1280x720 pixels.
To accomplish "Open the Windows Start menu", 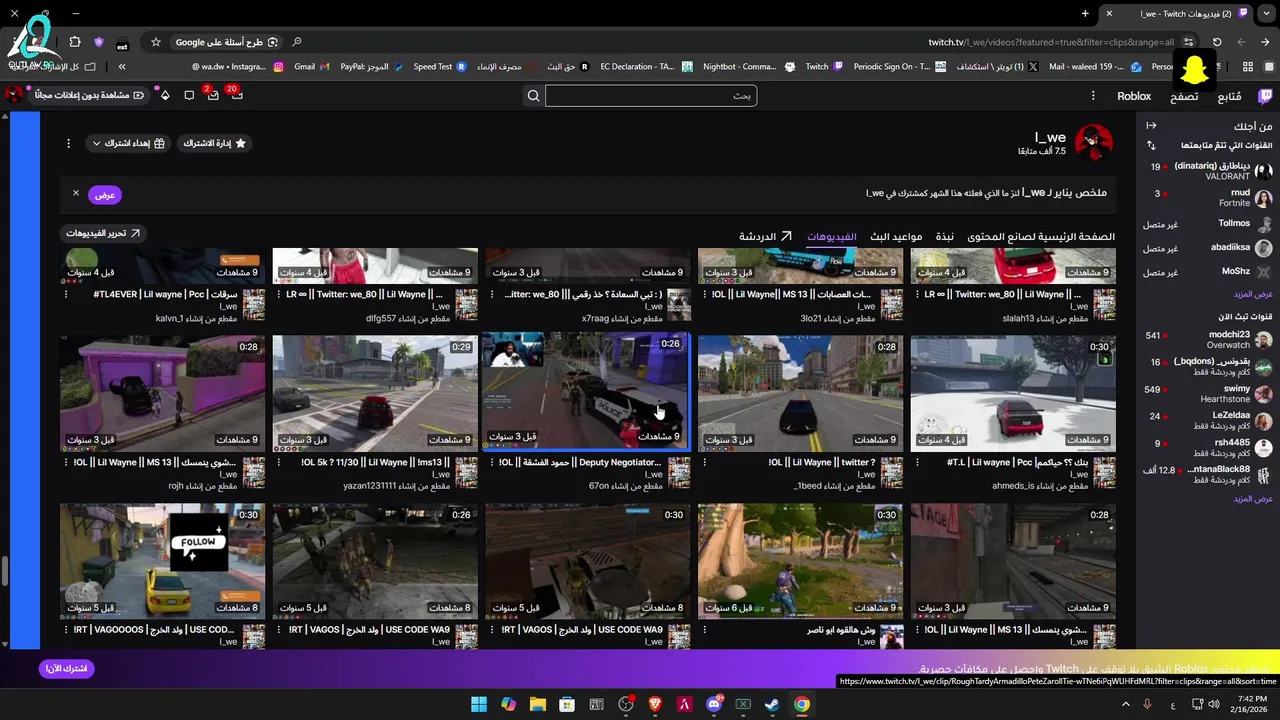I will click(479, 704).
